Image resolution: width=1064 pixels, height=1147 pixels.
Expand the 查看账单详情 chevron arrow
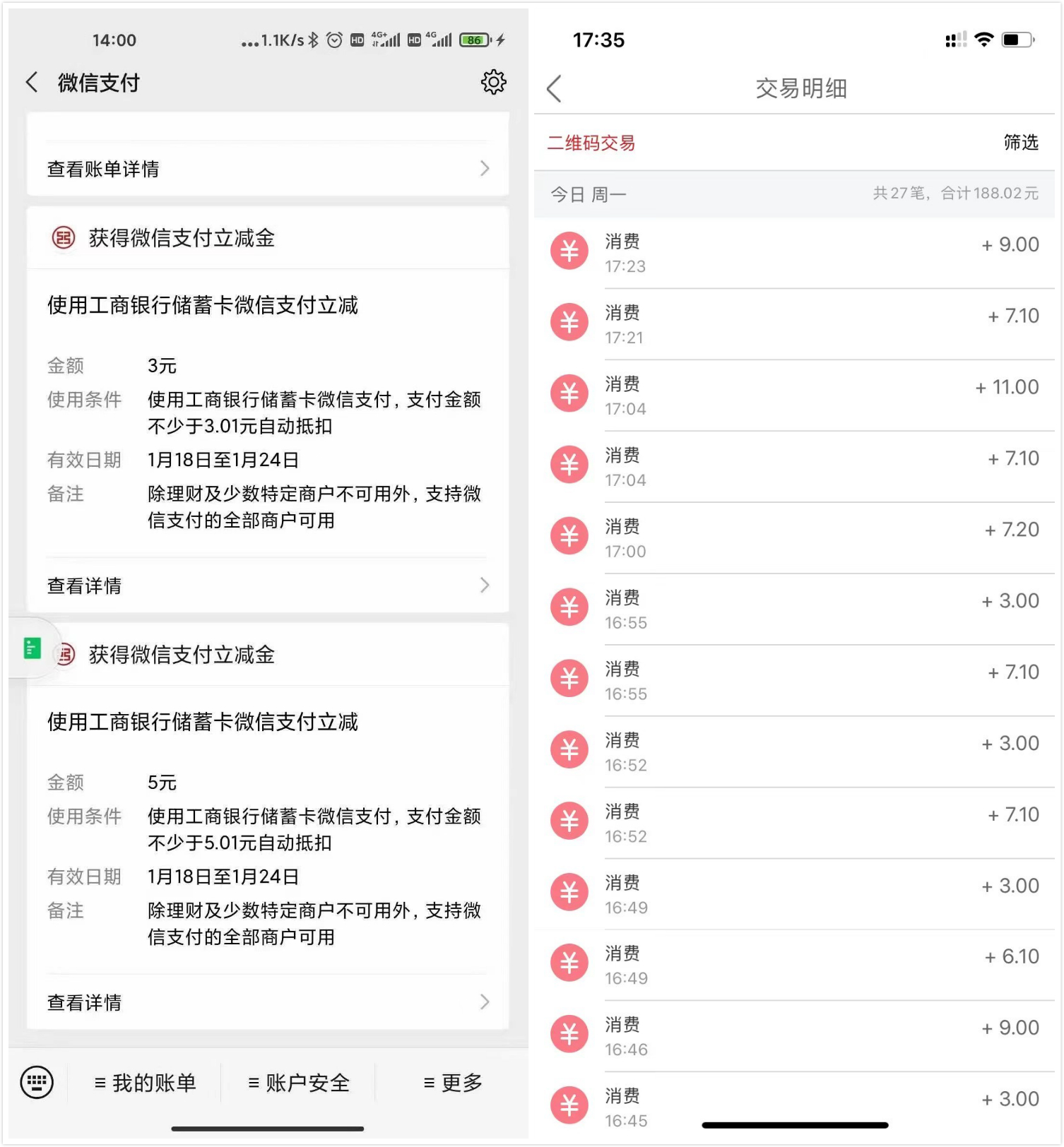pos(485,168)
